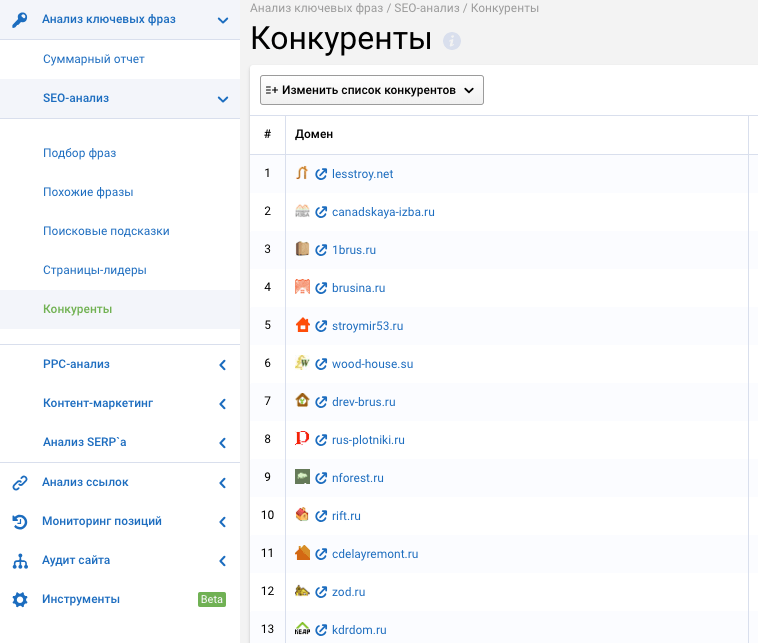The height and width of the screenshot is (643, 758).
Task: Open external link icon for stroymir53.ru
Action: point(321,326)
